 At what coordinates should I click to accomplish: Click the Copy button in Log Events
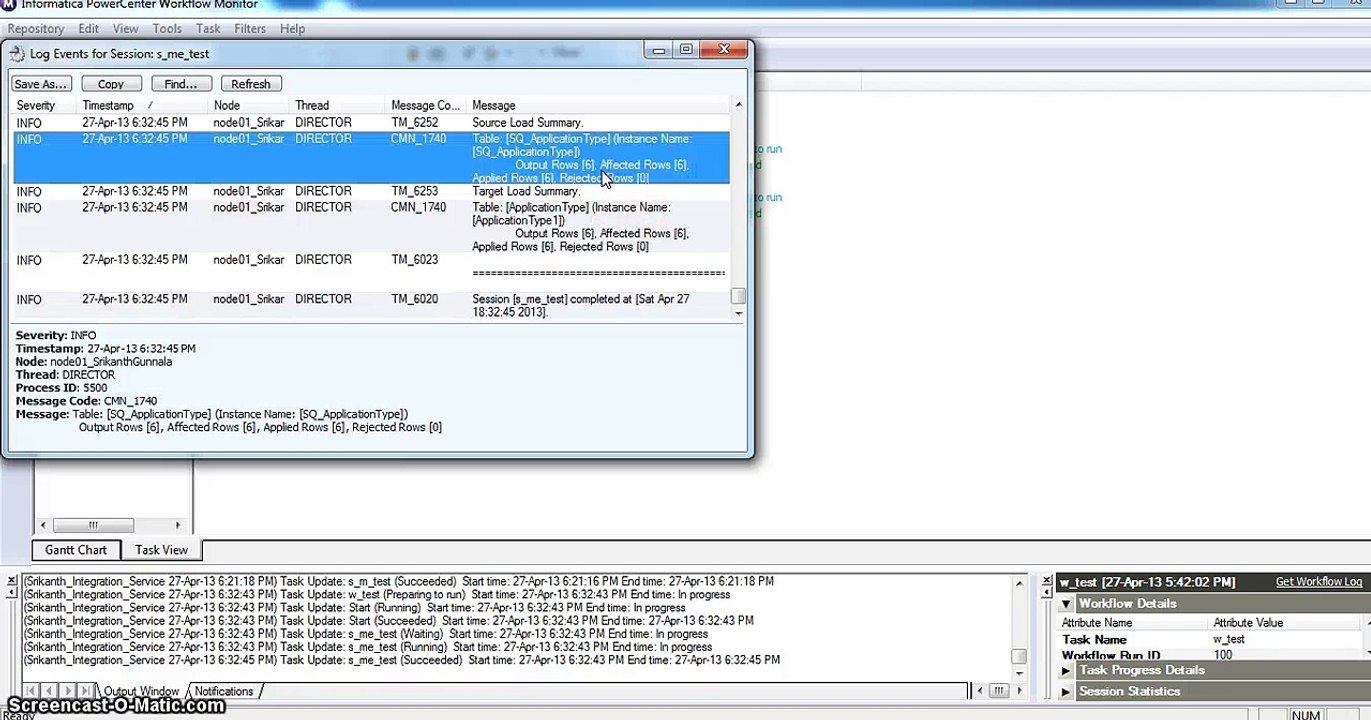111,84
